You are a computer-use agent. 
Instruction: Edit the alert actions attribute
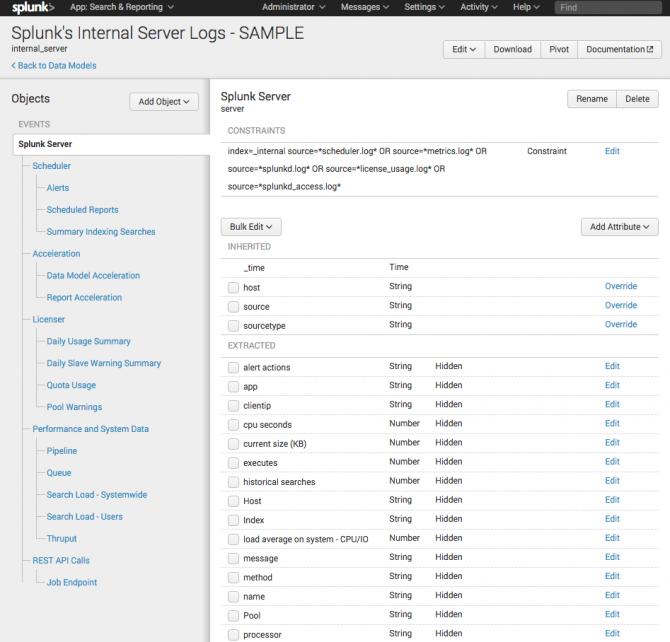point(612,366)
